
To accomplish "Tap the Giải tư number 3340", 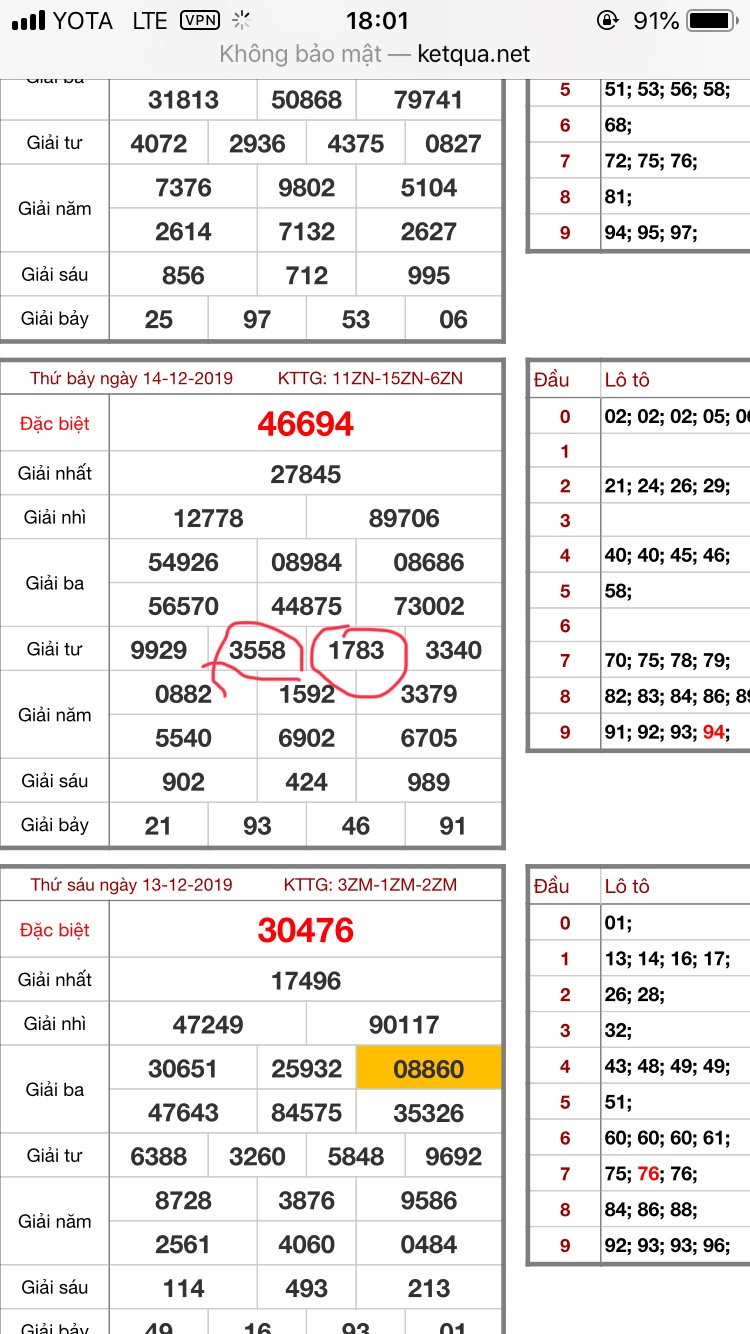I will [454, 650].
